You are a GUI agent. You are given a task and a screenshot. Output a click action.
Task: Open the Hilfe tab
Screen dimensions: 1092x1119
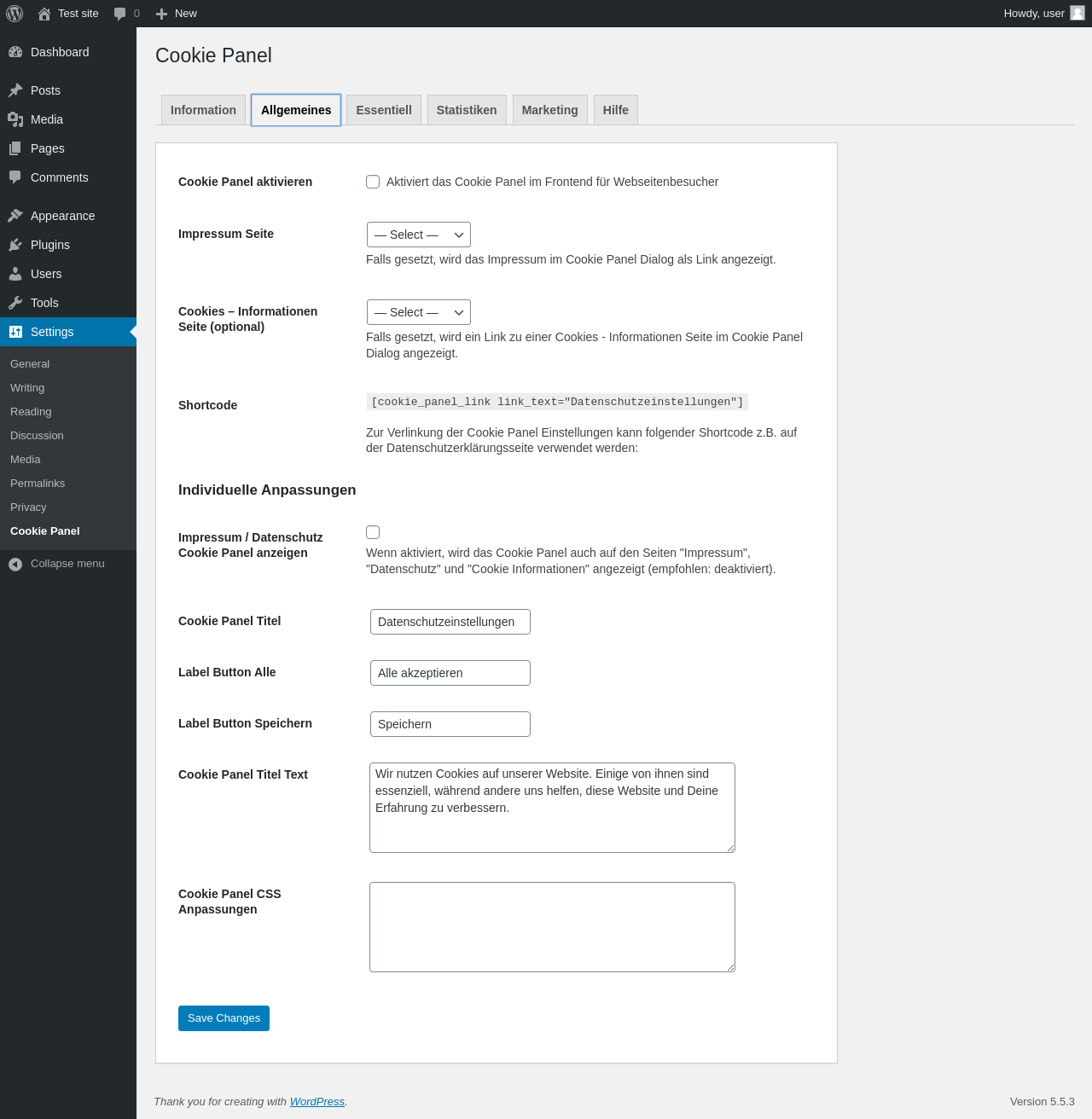[x=616, y=110]
